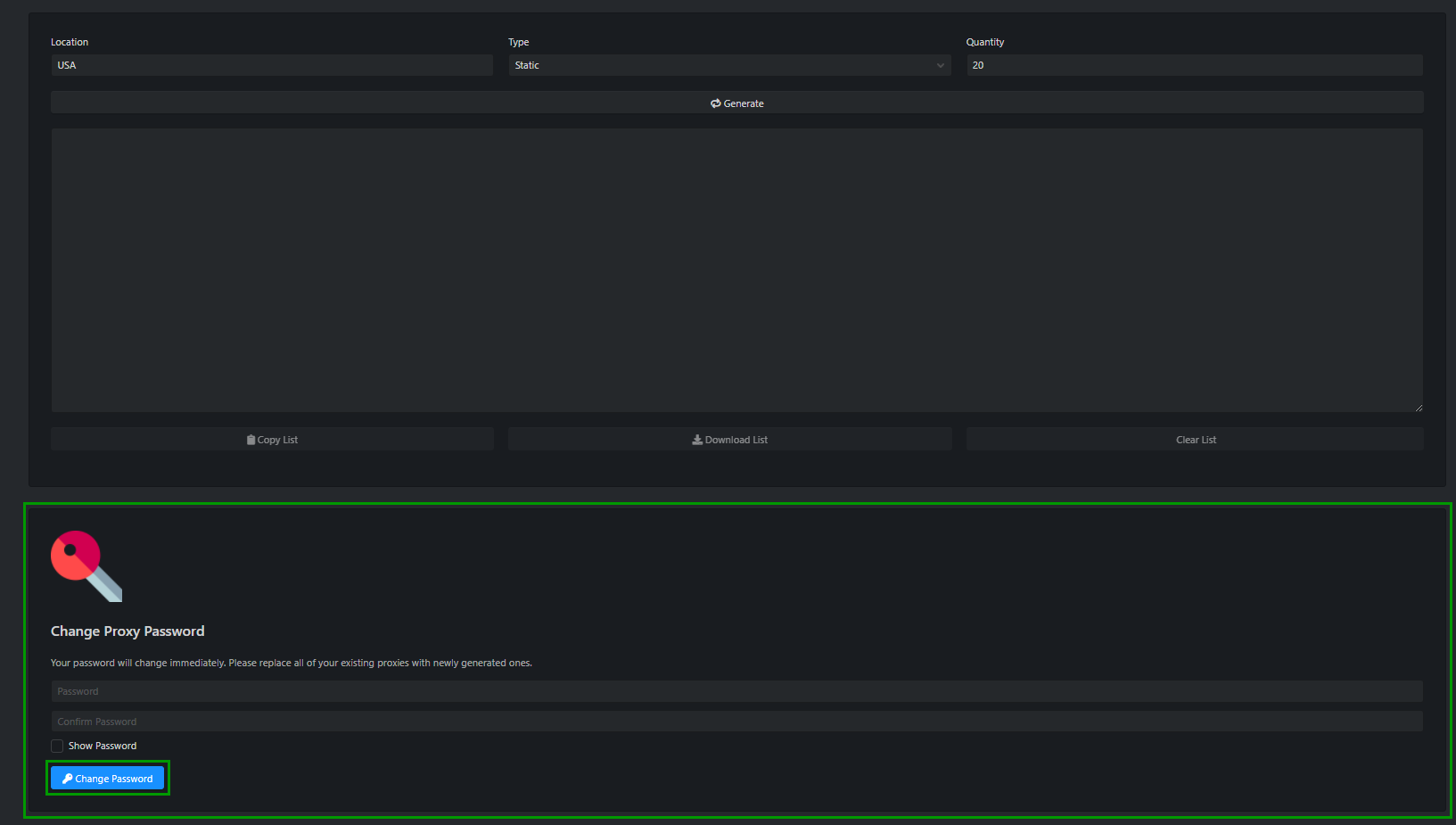Click the resize handle of the proxy text area

pos(1418,408)
